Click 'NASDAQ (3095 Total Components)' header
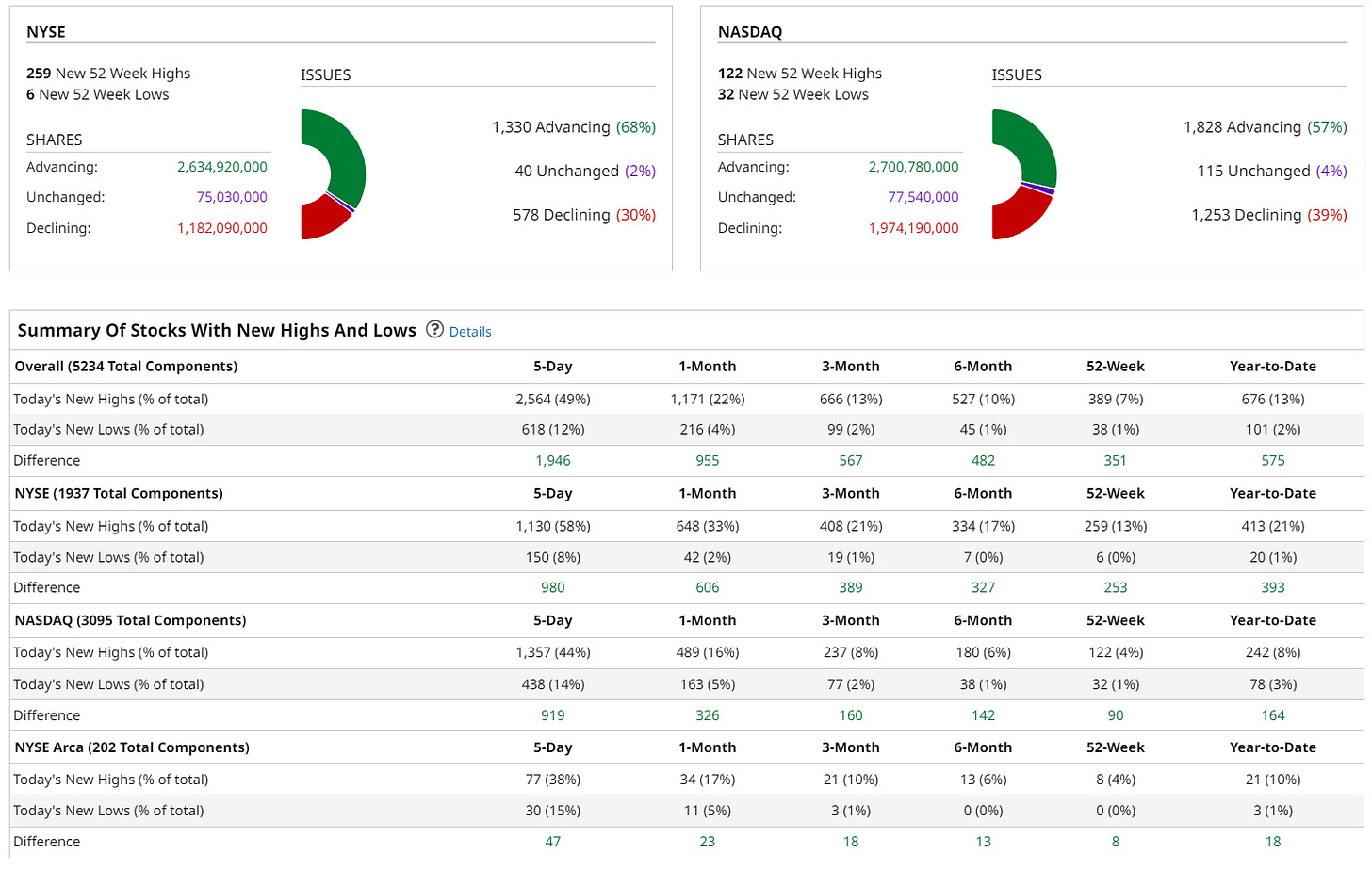 130,620
